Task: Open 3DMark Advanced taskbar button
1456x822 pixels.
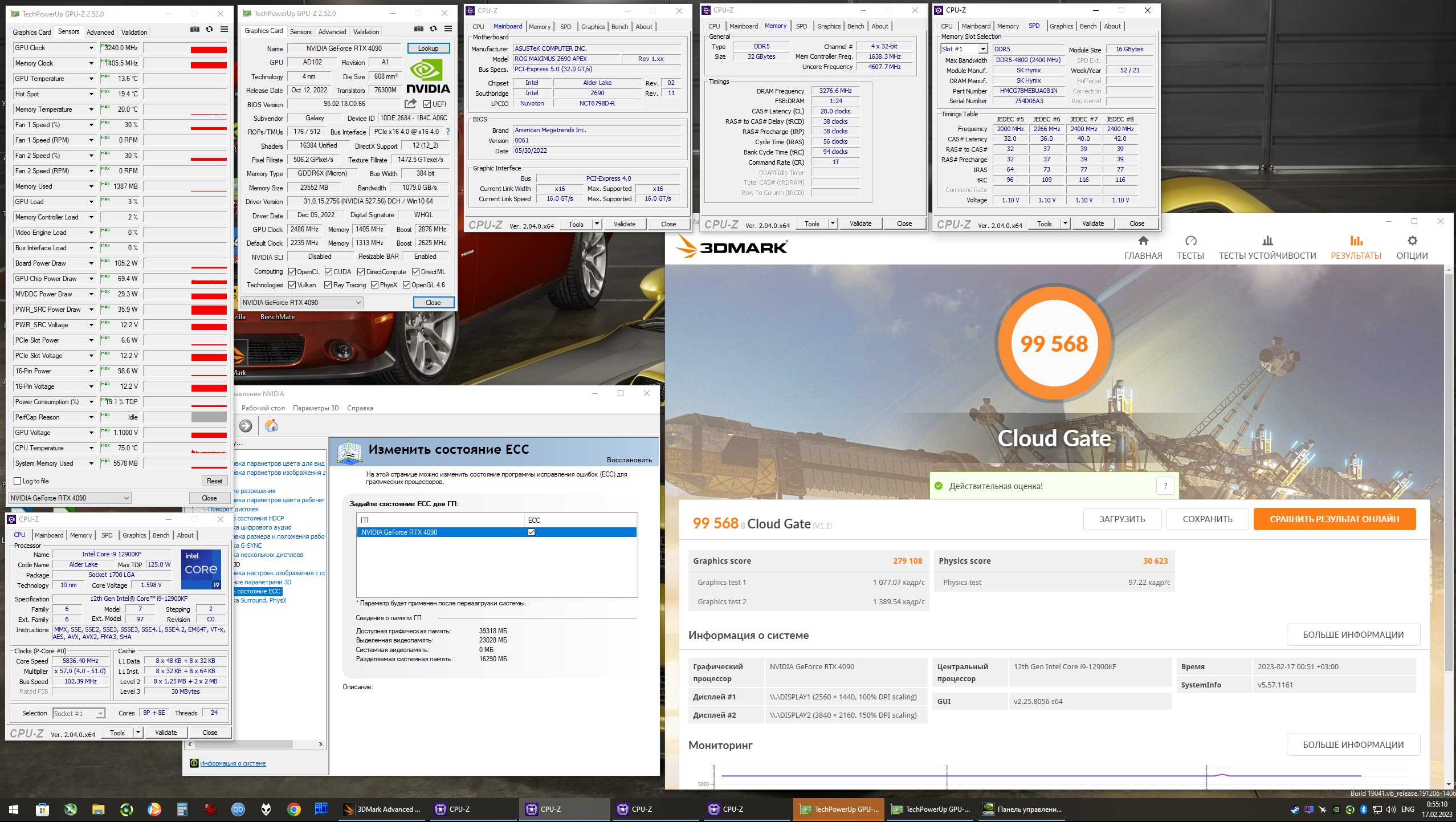Action: [x=383, y=809]
